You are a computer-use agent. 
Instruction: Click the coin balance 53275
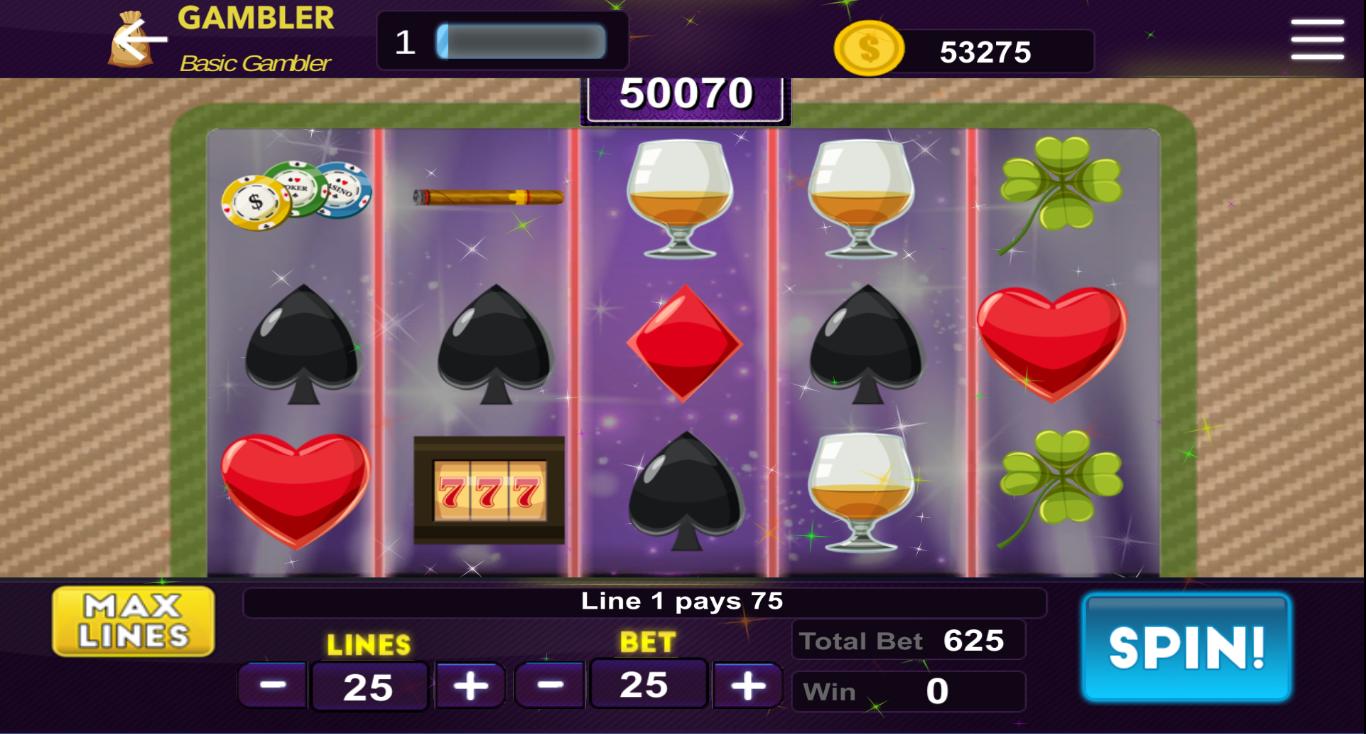tap(985, 52)
